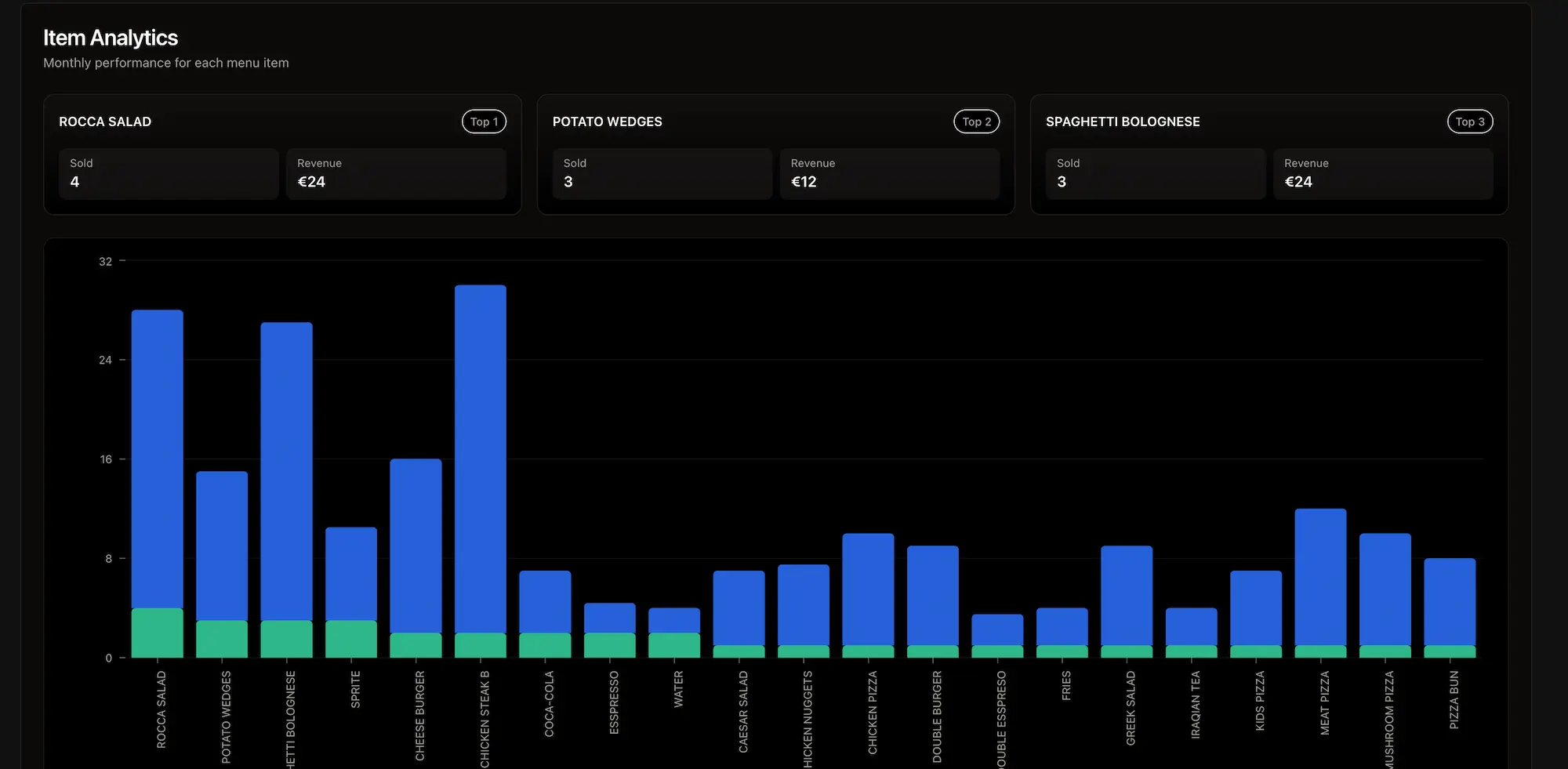
Task: Click the blue bar for CHEESE BURGER
Action: point(416,546)
